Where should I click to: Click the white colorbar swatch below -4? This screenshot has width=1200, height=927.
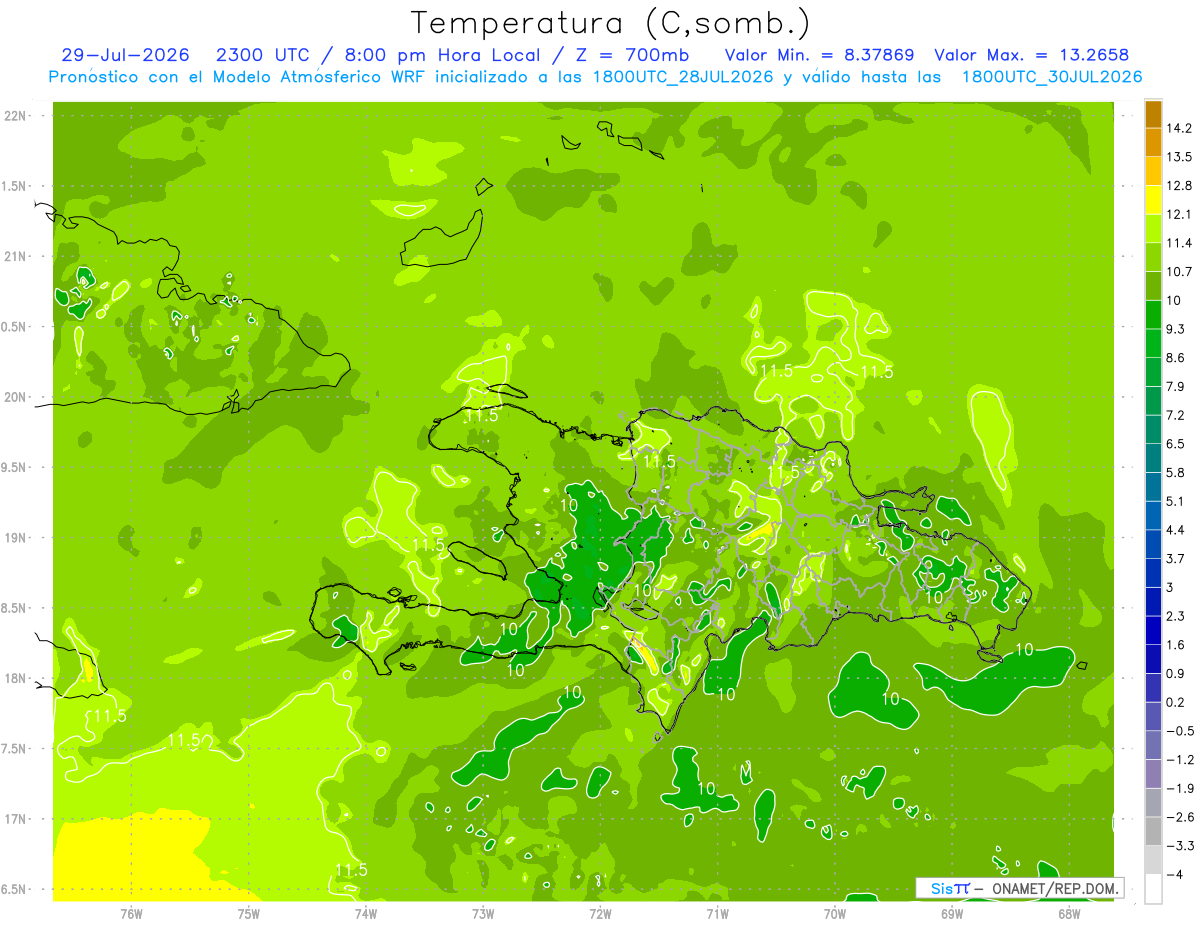(x=1153, y=889)
